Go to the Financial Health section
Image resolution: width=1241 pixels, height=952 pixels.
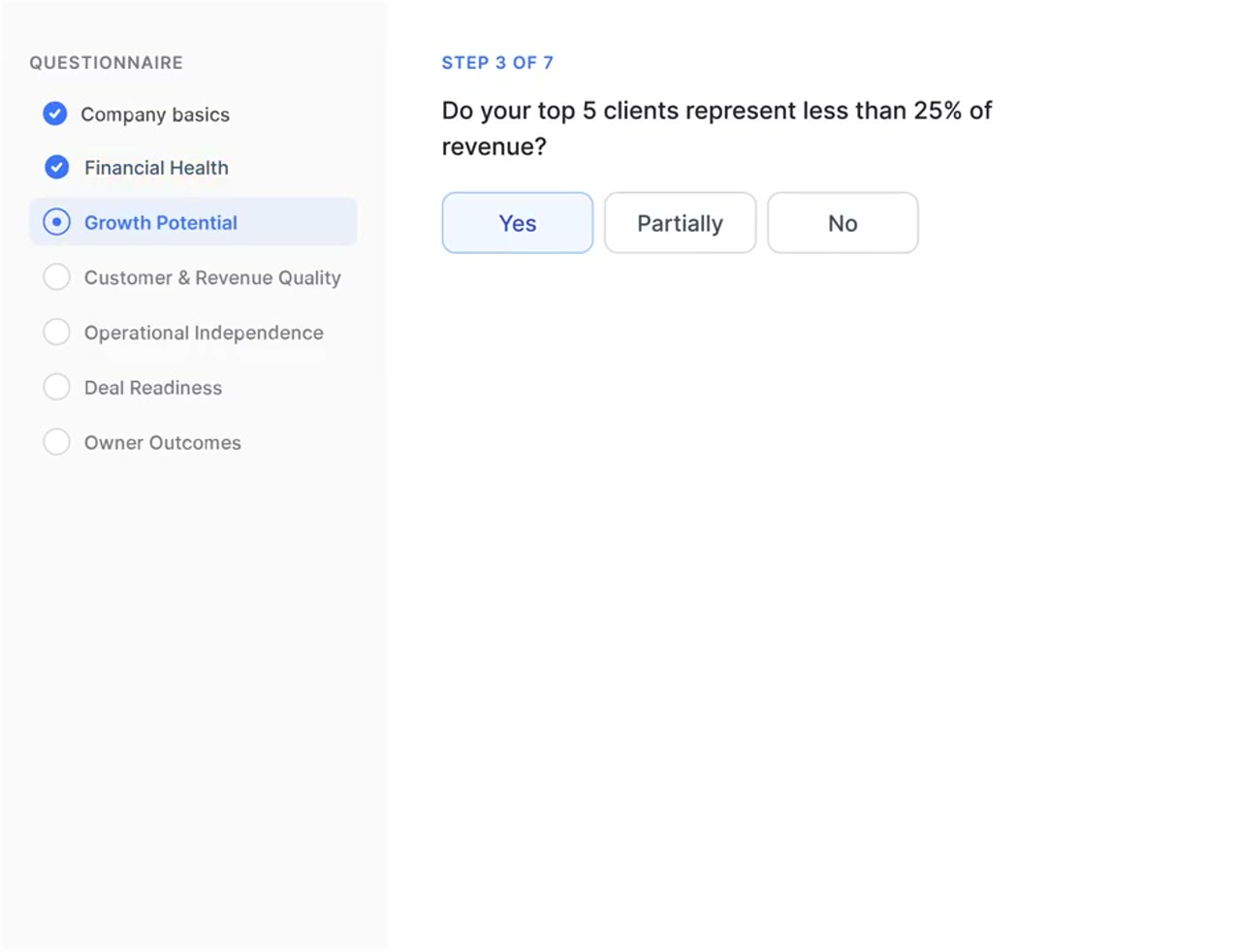click(x=156, y=168)
